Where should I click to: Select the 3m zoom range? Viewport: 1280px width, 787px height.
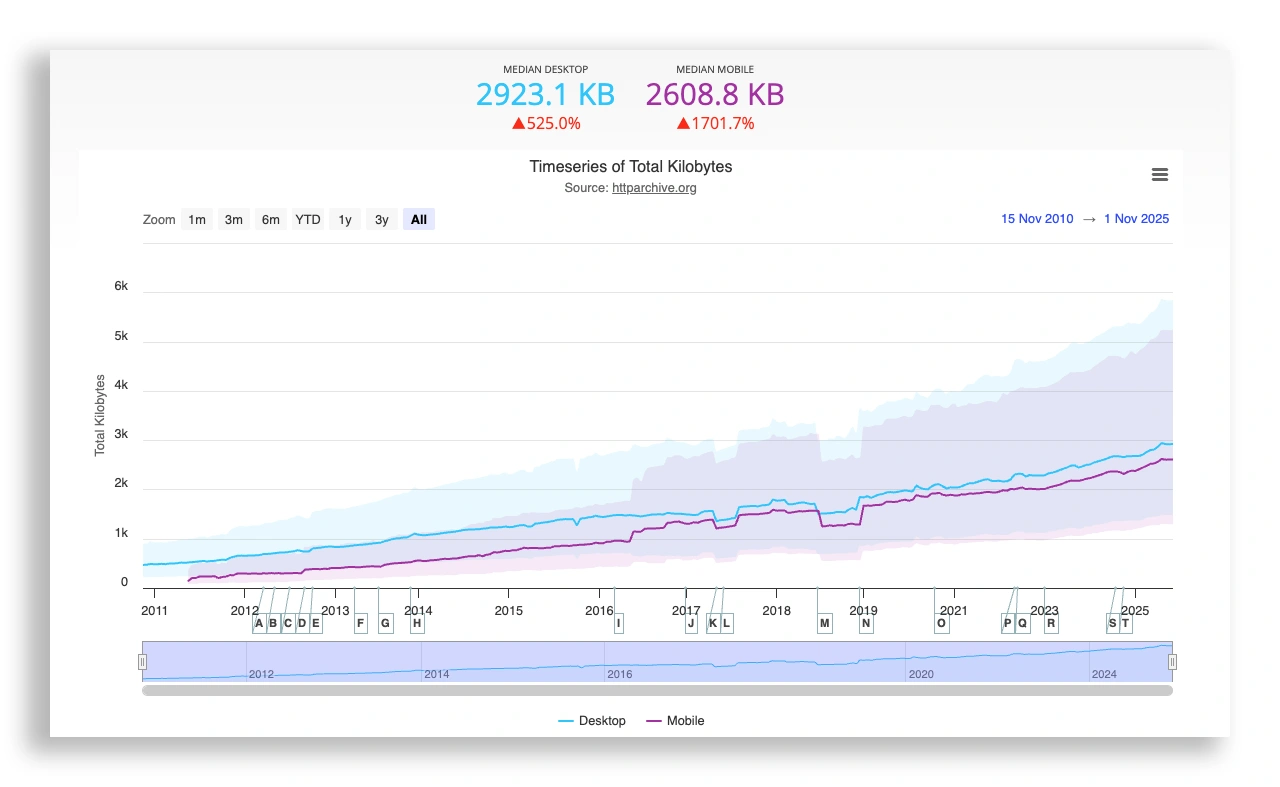pyautogui.click(x=233, y=220)
